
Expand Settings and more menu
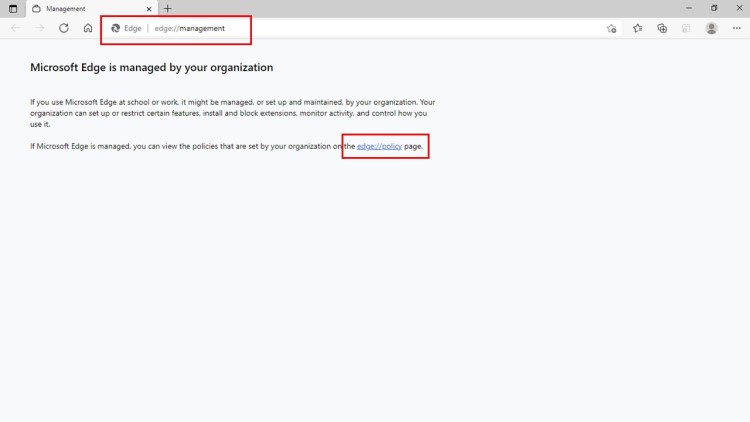tap(736, 28)
